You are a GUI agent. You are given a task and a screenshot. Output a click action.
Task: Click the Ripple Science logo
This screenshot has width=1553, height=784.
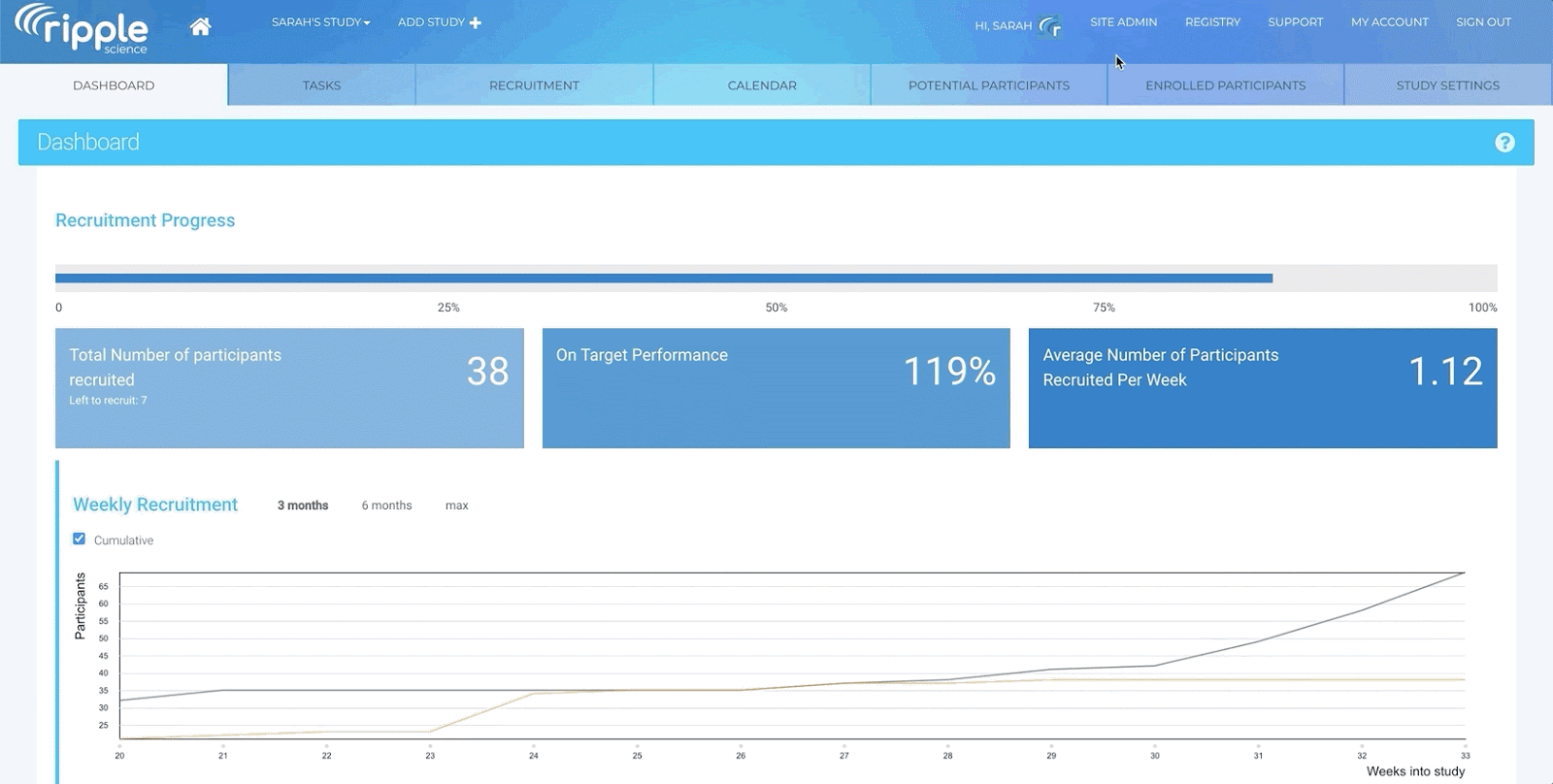pyautogui.click(x=83, y=29)
